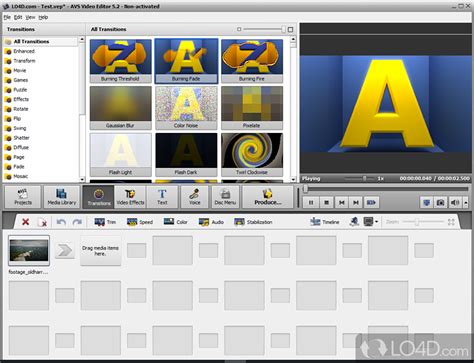This screenshot has height=363, width=474.
Task: Select the Flash Dark transition
Action: pos(186,154)
